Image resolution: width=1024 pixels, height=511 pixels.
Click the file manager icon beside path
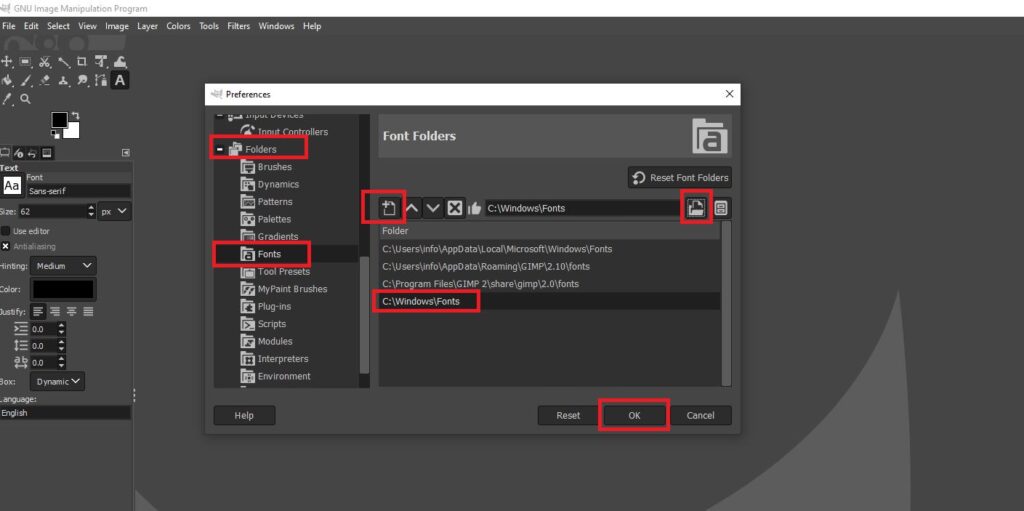pos(721,208)
